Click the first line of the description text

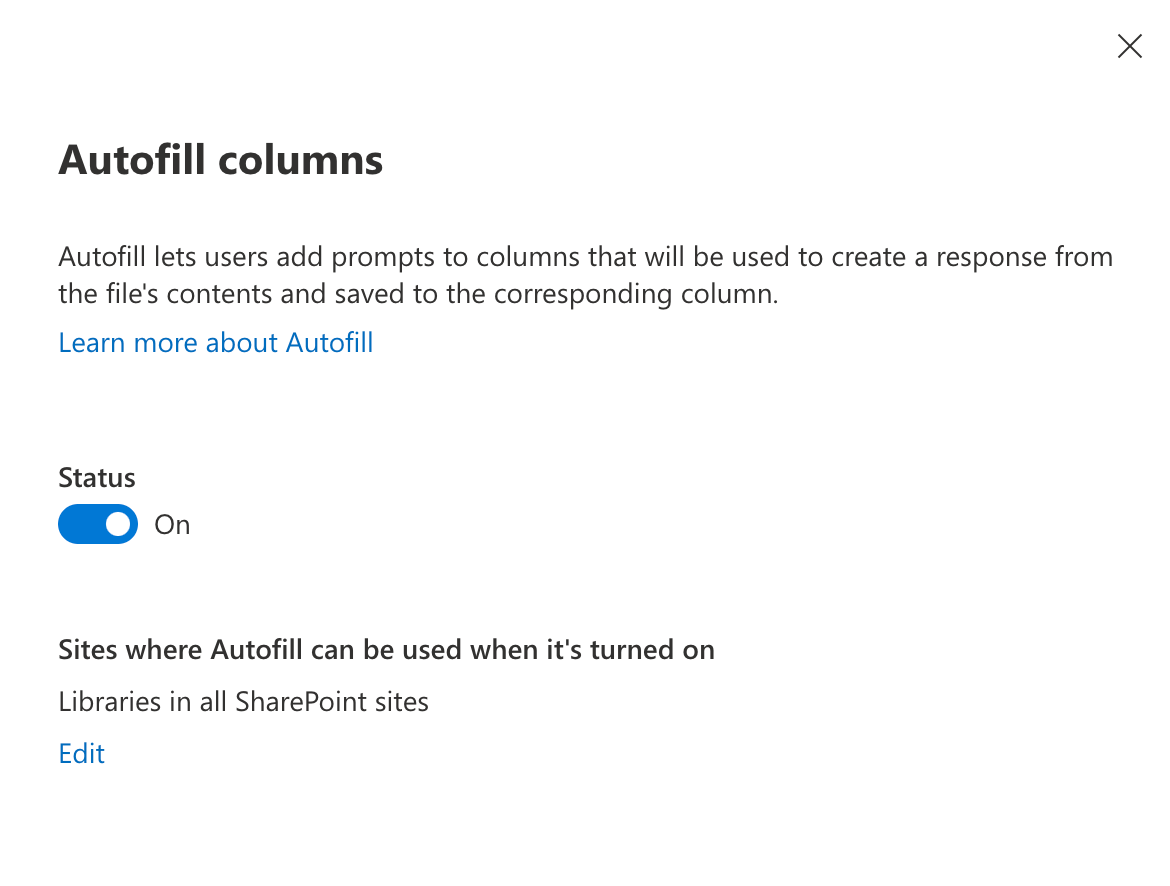pos(585,257)
